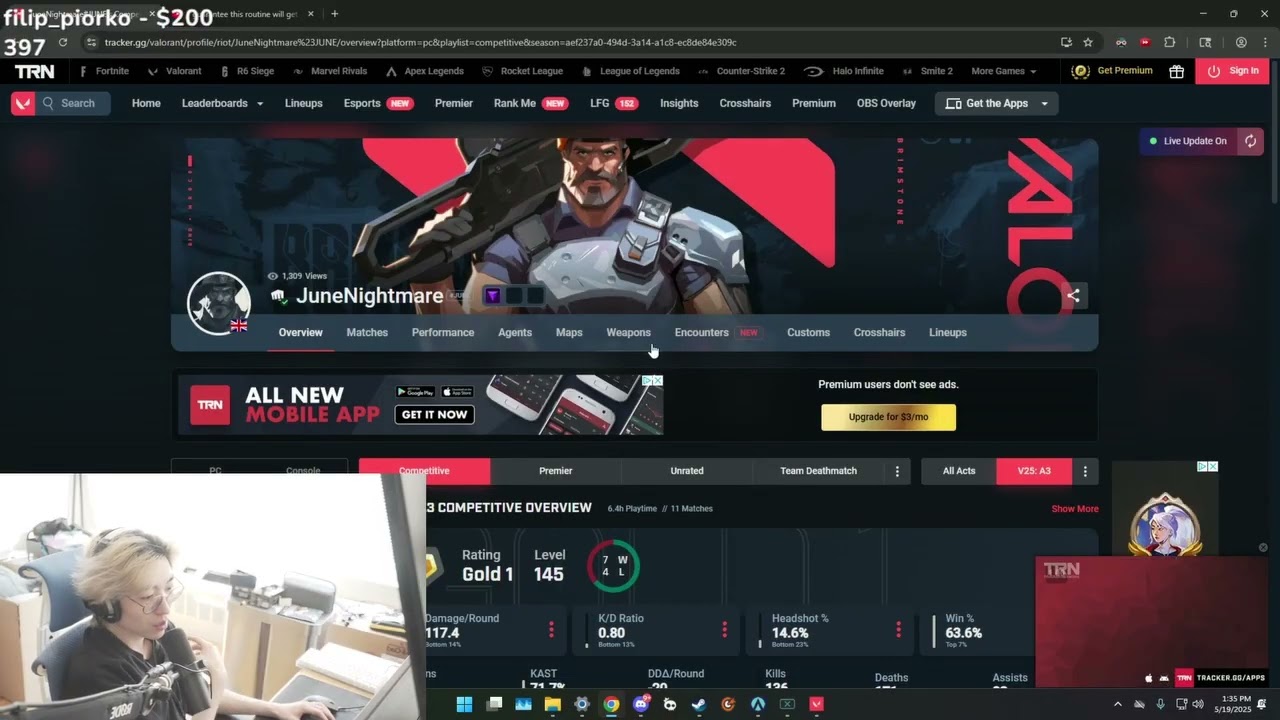
Task: Open the OBS Overlay page
Action: click(x=886, y=103)
